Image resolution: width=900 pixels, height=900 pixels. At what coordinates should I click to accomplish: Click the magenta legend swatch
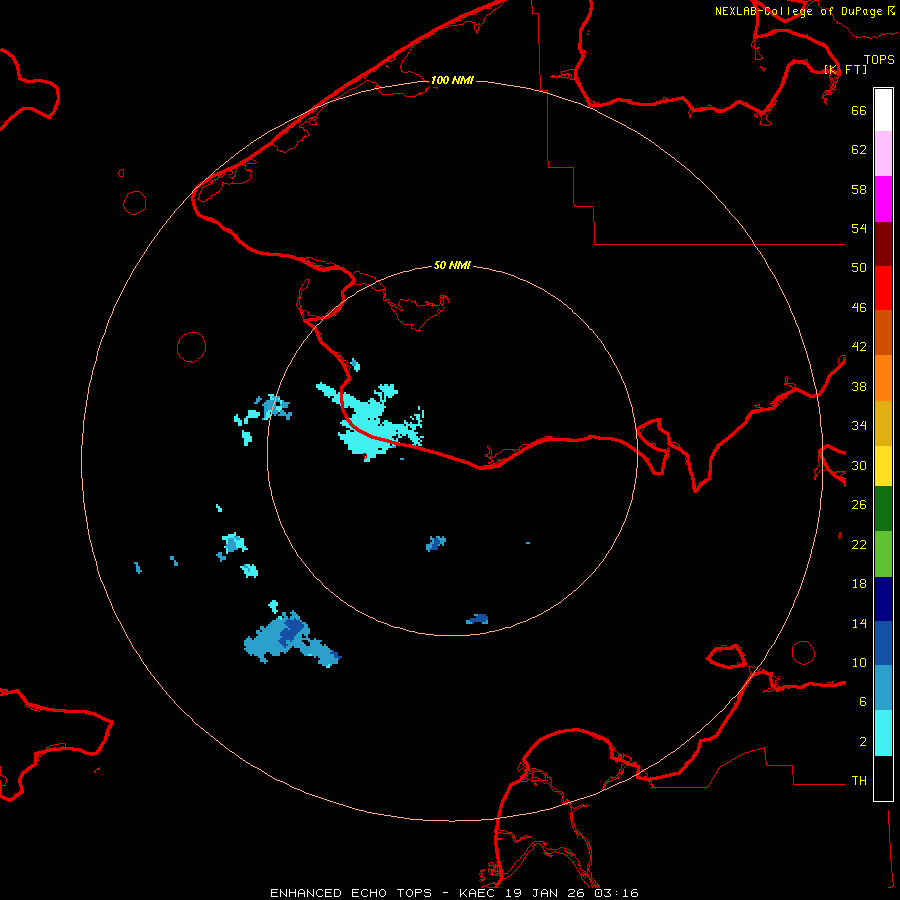pyautogui.click(x=883, y=199)
